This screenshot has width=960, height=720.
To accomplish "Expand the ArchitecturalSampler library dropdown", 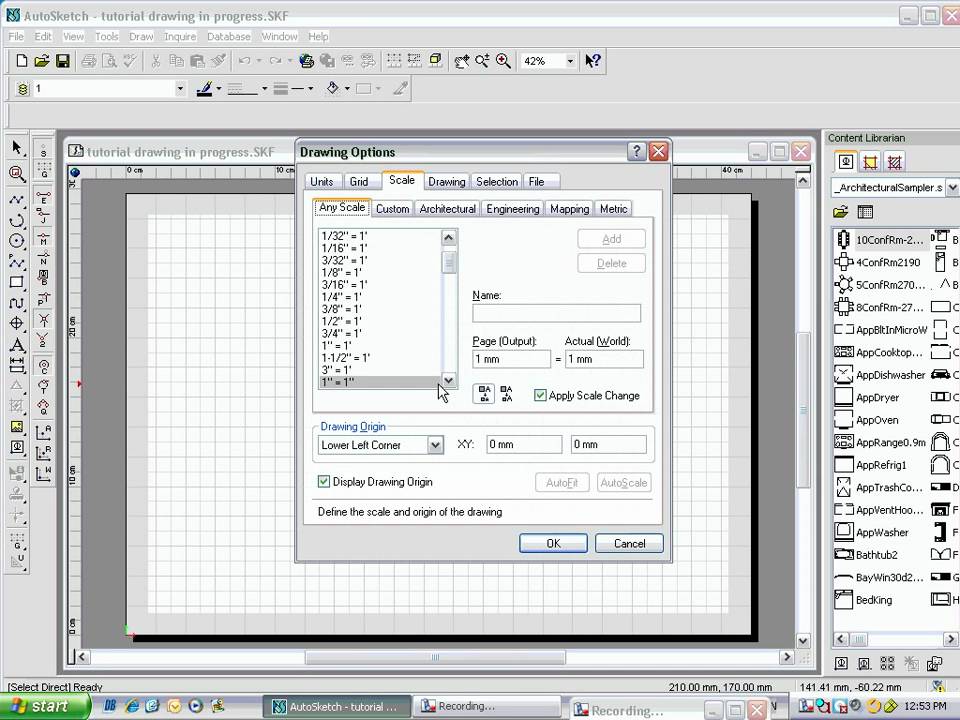I will pyautogui.click(x=951, y=187).
